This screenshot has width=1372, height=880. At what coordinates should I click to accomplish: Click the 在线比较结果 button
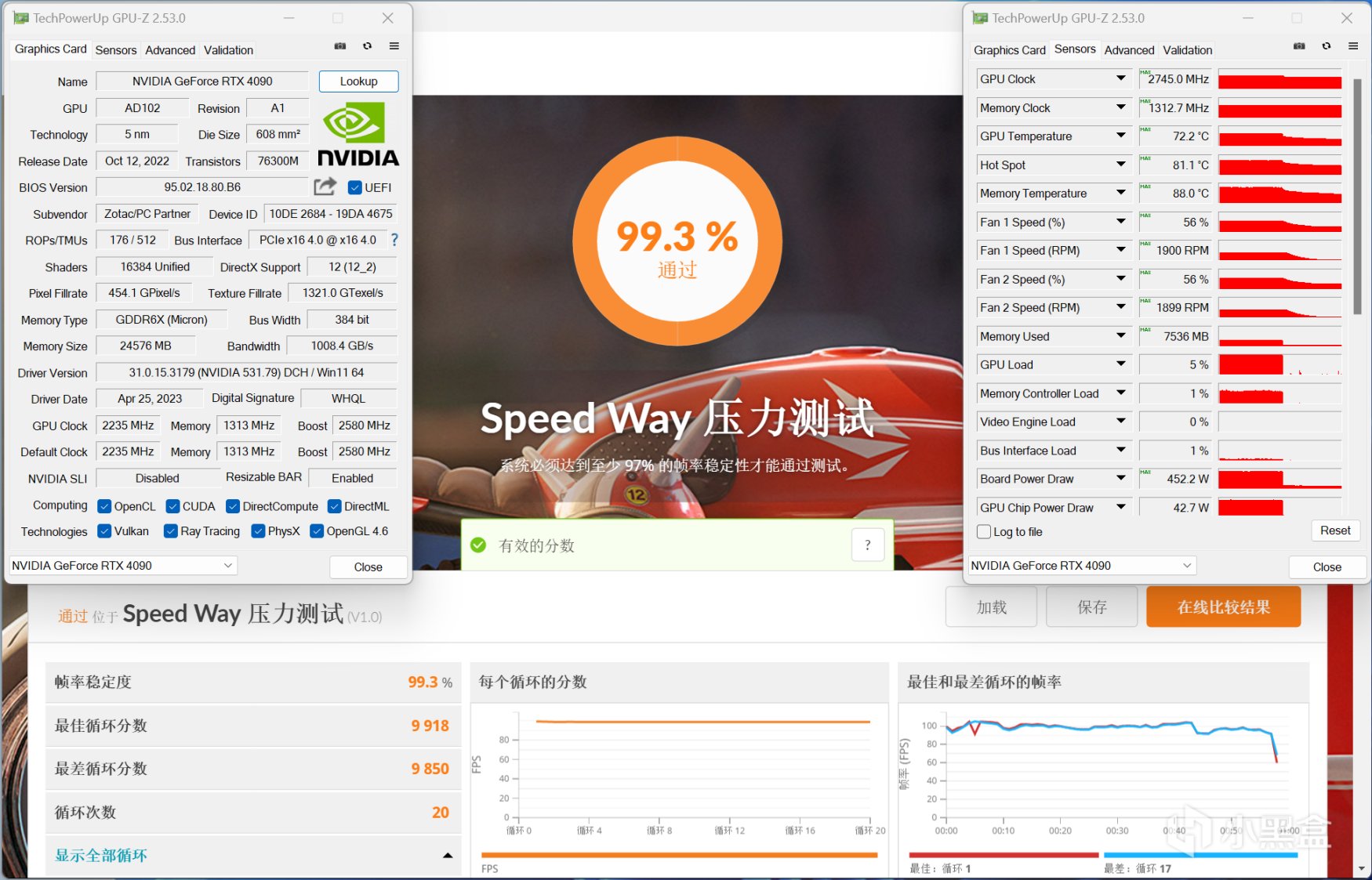point(1223,607)
